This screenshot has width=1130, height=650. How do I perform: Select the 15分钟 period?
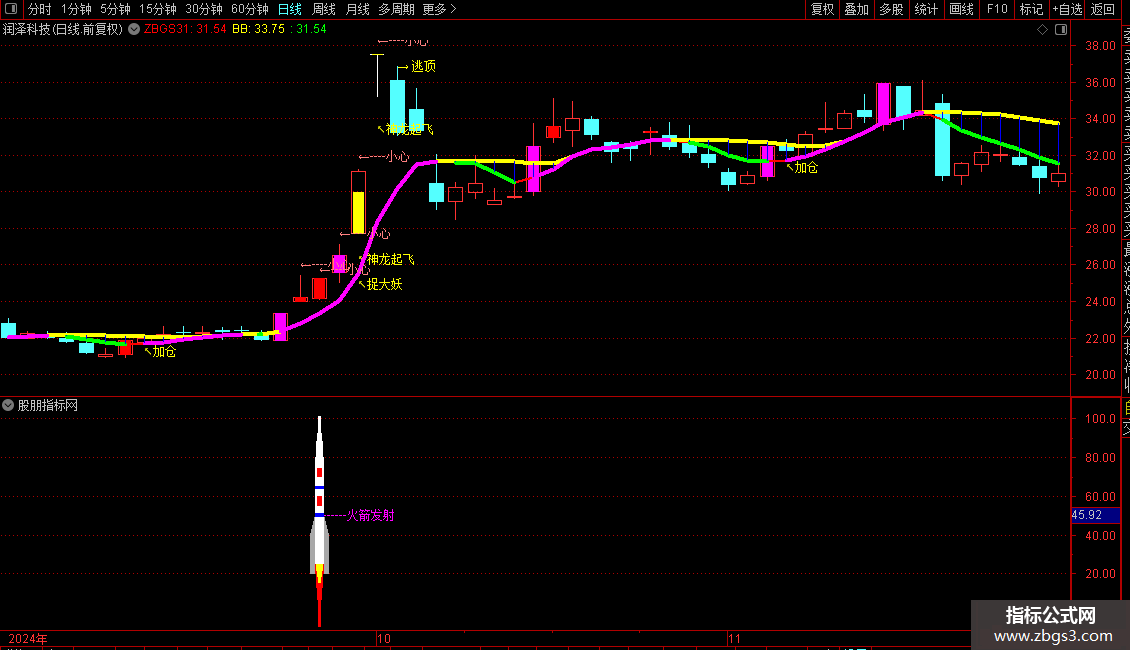[x=158, y=9]
